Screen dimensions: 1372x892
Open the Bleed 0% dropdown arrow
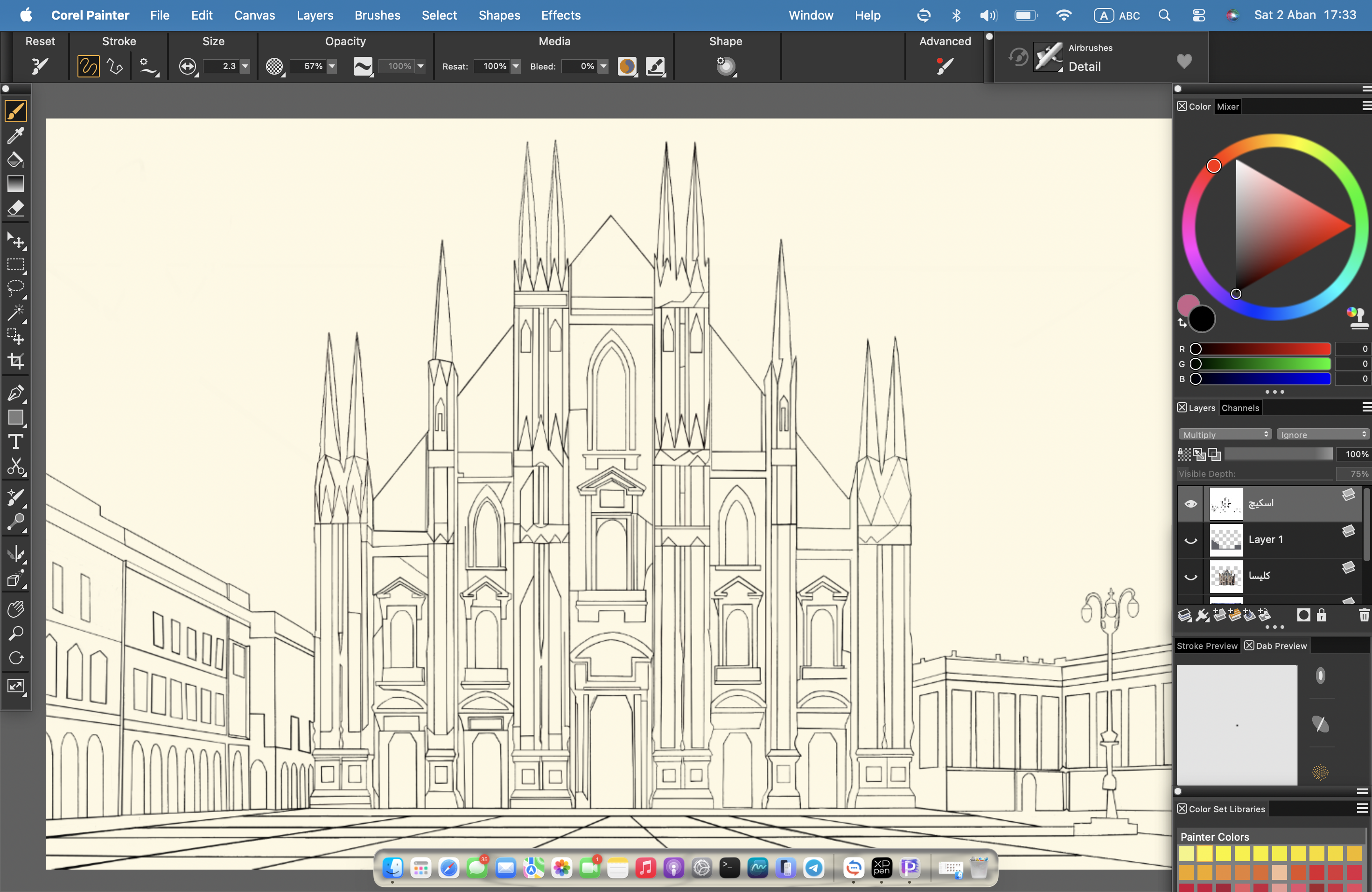[x=603, y=66]
